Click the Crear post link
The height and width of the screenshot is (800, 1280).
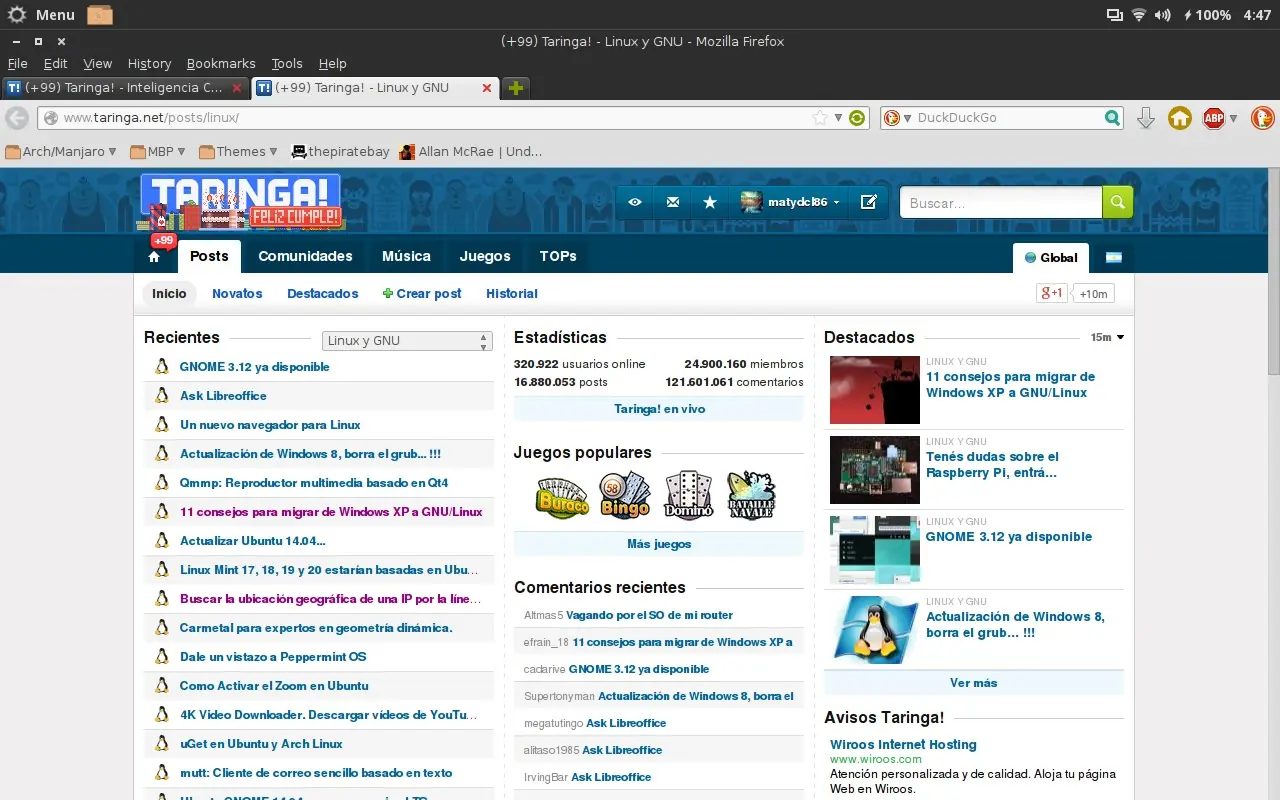pyautogui.click(x=422, y=294)
